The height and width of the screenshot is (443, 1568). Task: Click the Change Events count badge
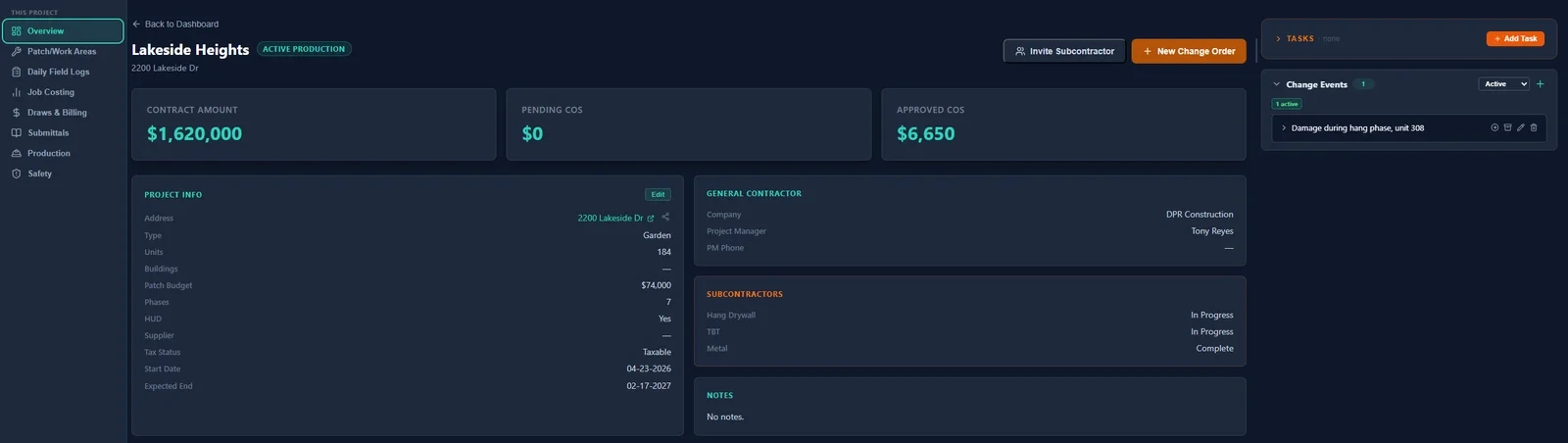coord(1363,84)
